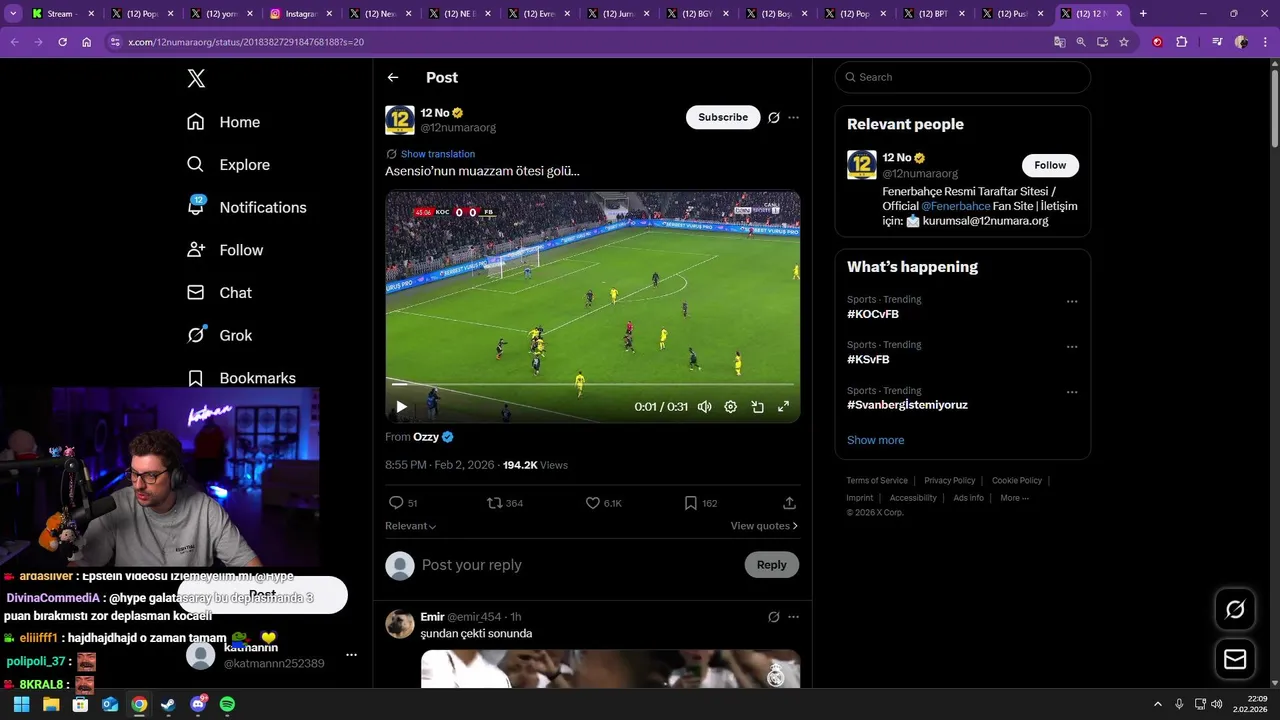Image resolution: width=1280 pixels, height=720 pixels.
Task: Reply using the comment icon with 51
Action: pyautogui.click(x=401, y=503)
